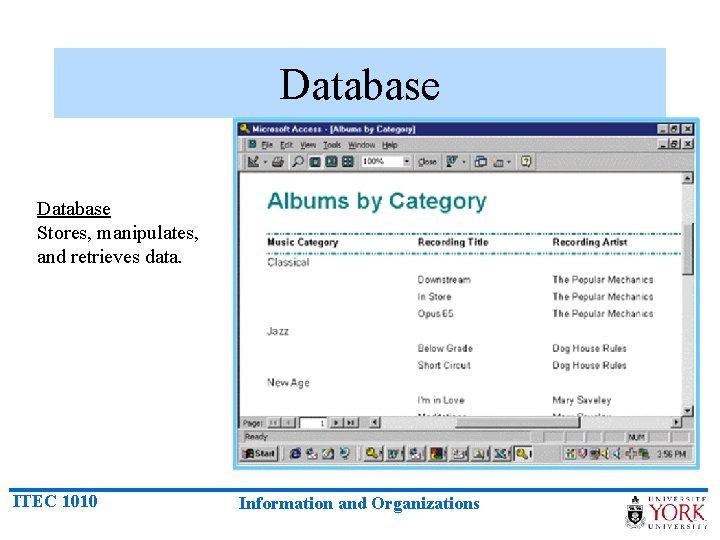Viewport: 720px width, 540px height.
Task: Launch Internet Explorer from quick launch
Action: 295,454
